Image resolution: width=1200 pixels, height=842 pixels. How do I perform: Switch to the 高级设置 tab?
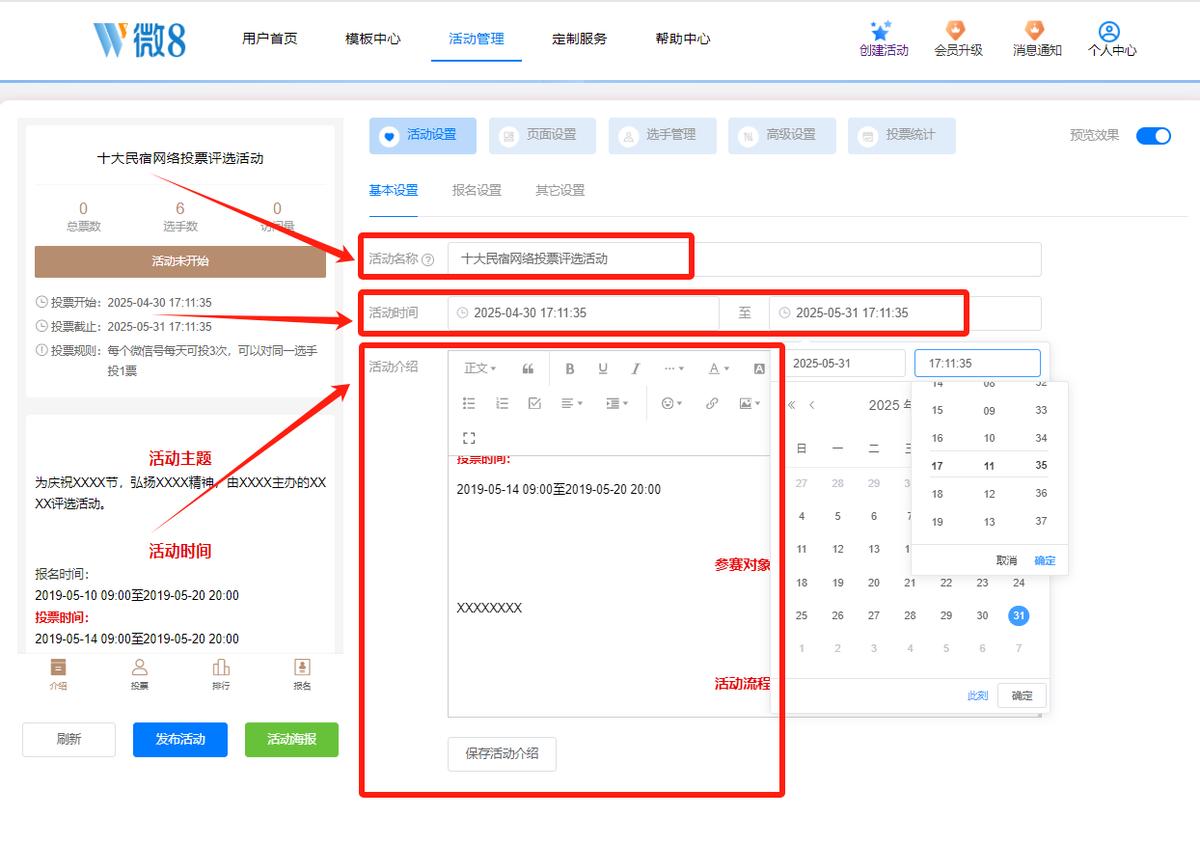coord(782,135)
